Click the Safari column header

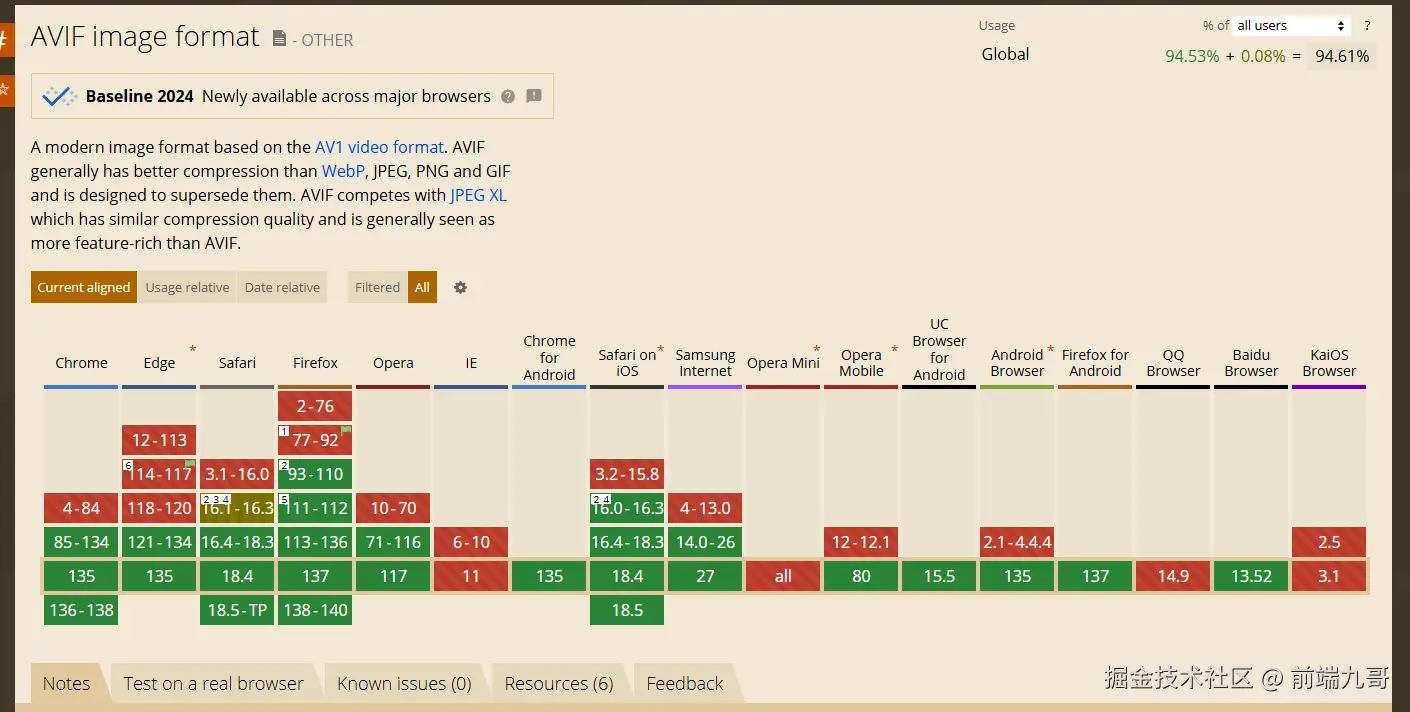coord(237,363)
